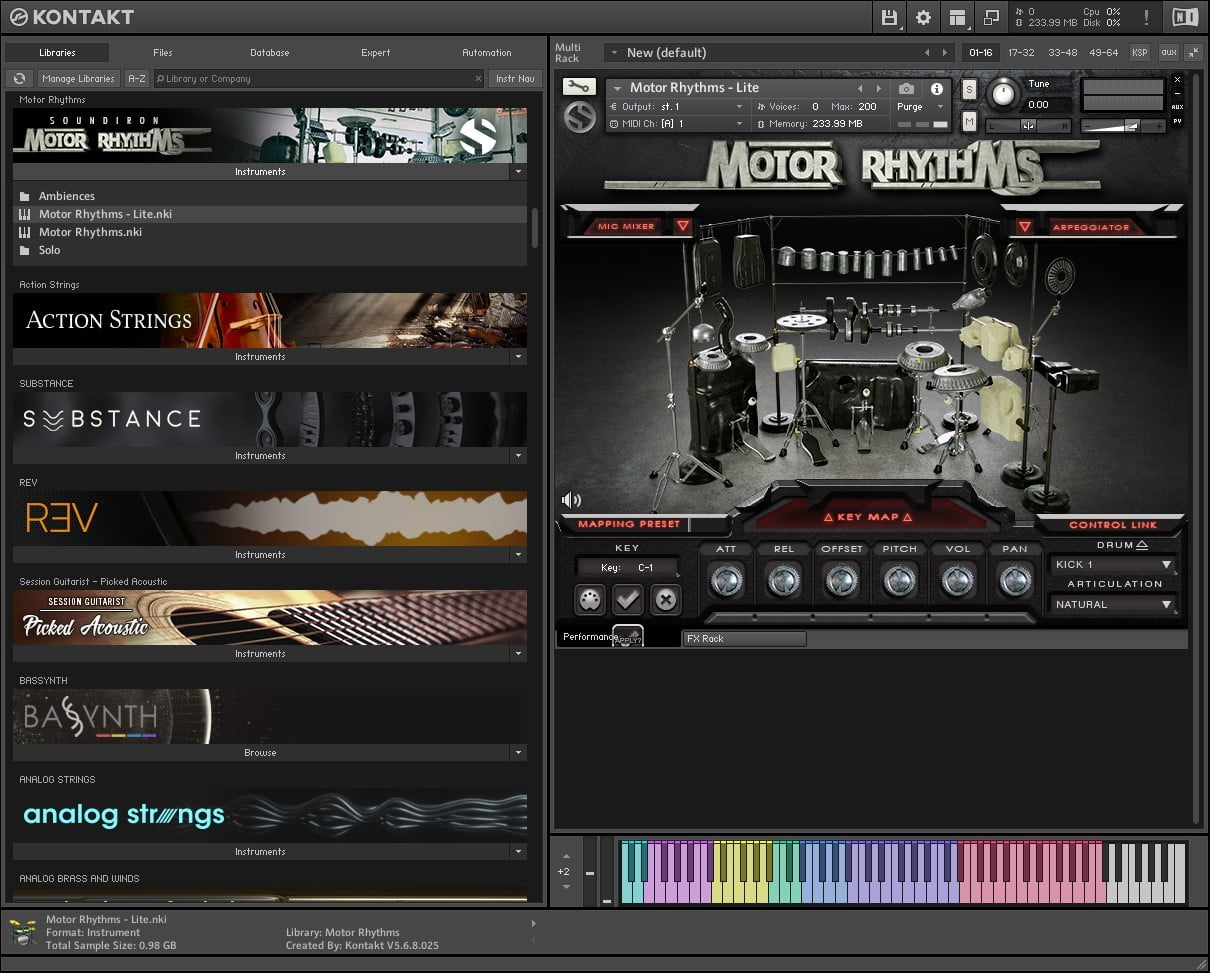
Task: Toggle the Instr Nav pane
Action: pos(515,78)
